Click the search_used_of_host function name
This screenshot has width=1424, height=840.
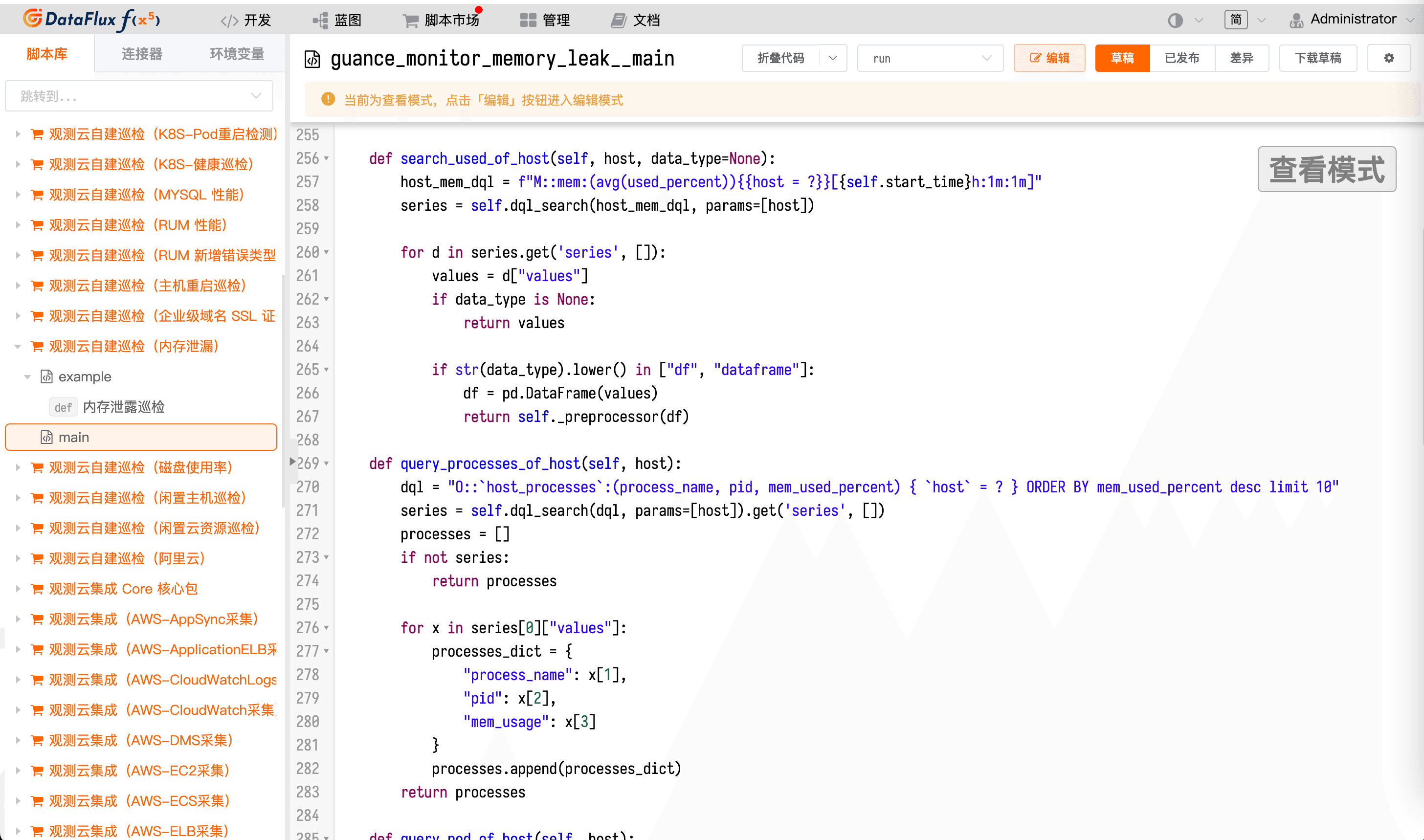click(474, 159)
